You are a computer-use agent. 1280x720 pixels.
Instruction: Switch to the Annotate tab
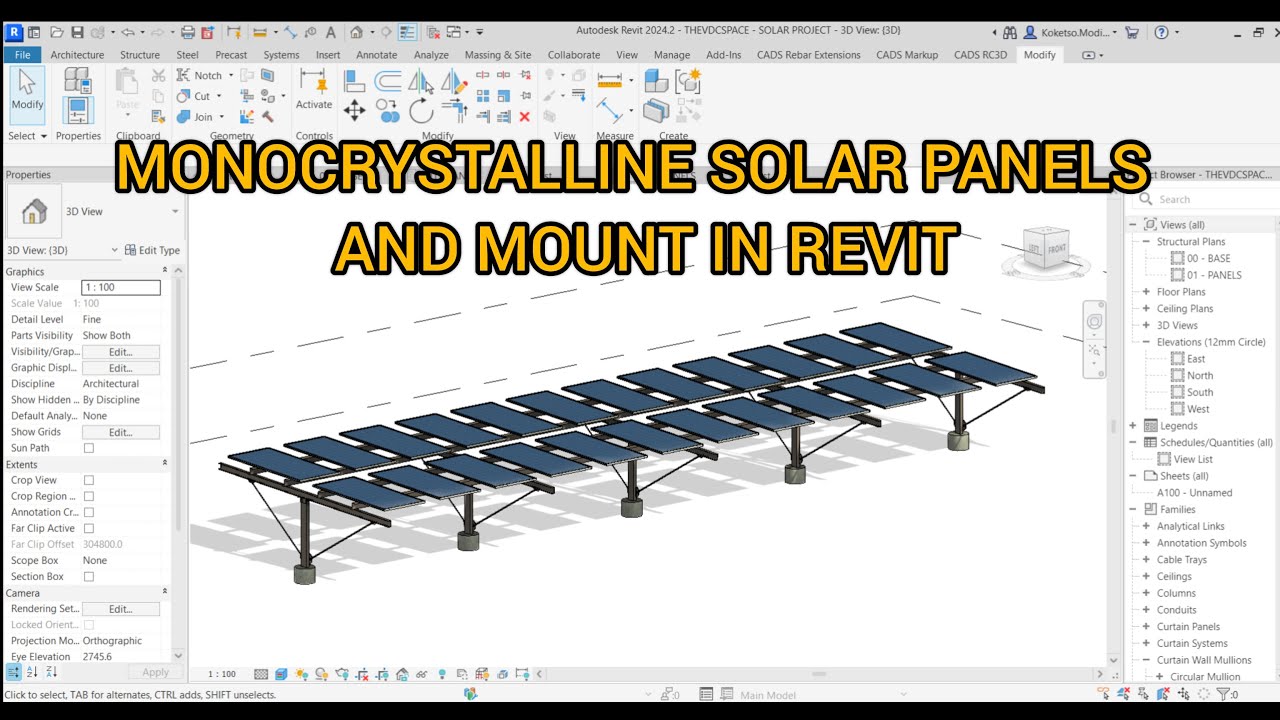pos(376,55)
